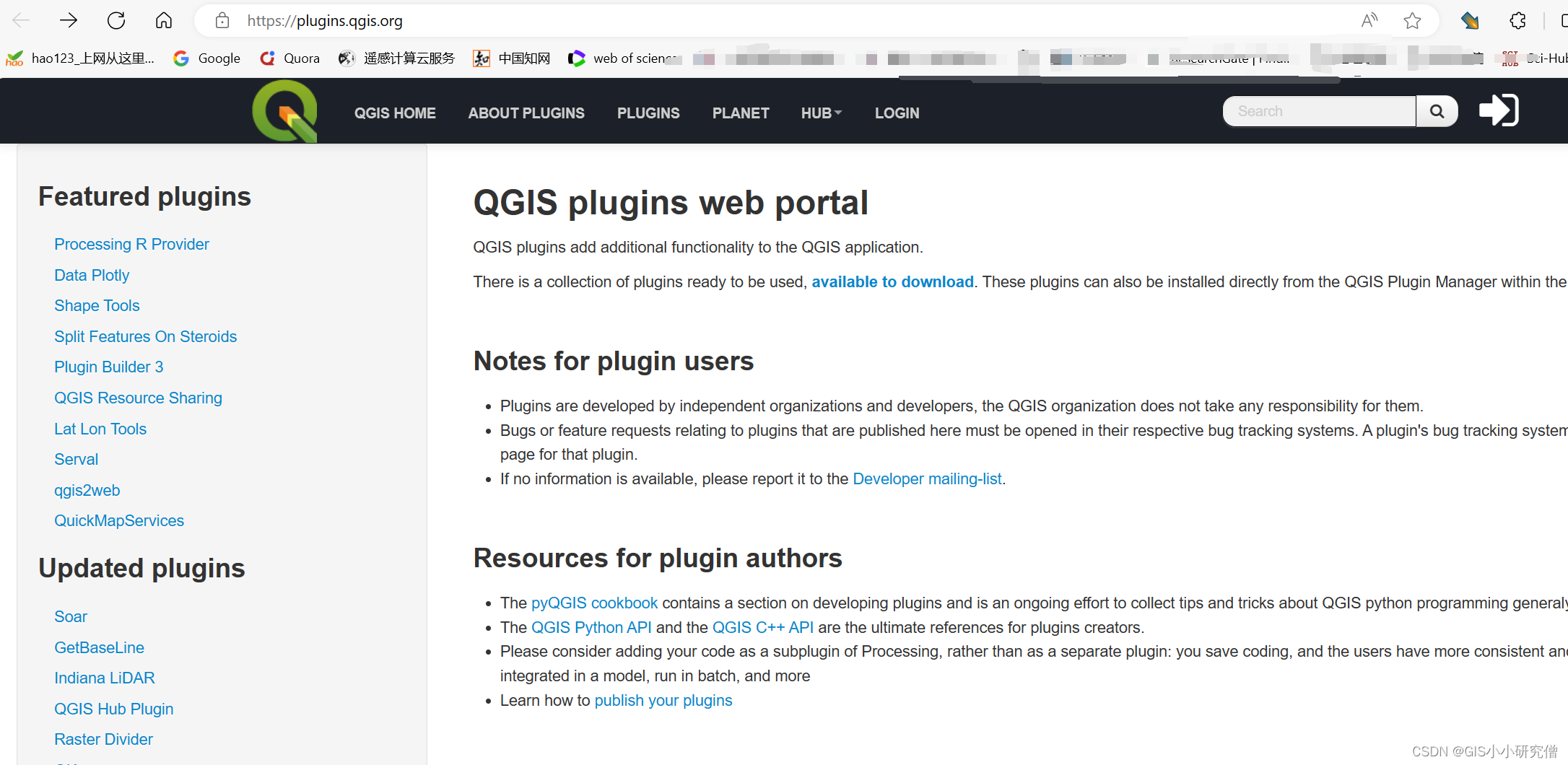Click the magnifier search button
This screenshot has height=765, width=1568.
pyautogui.click(x=1437, y=111)
